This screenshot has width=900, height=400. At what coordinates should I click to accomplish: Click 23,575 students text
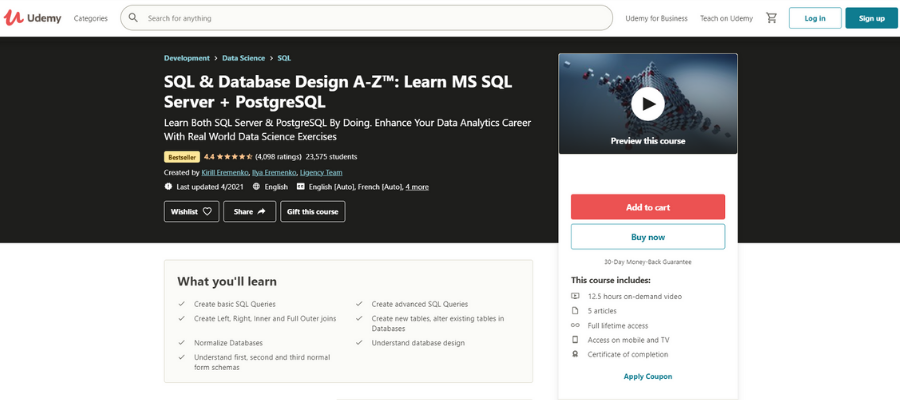pos(331,156)
